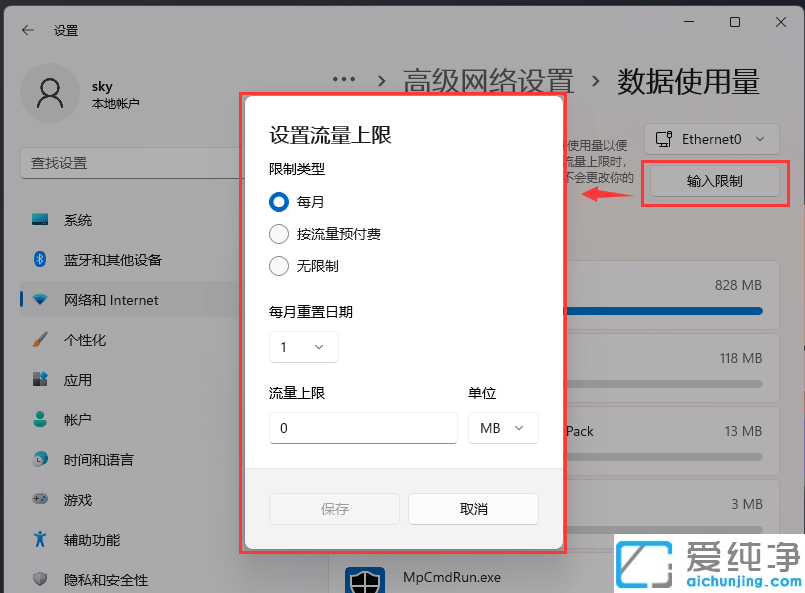This screenshot has height=593, width=805.
Task: Click the 取消 button
Action: 473,509
